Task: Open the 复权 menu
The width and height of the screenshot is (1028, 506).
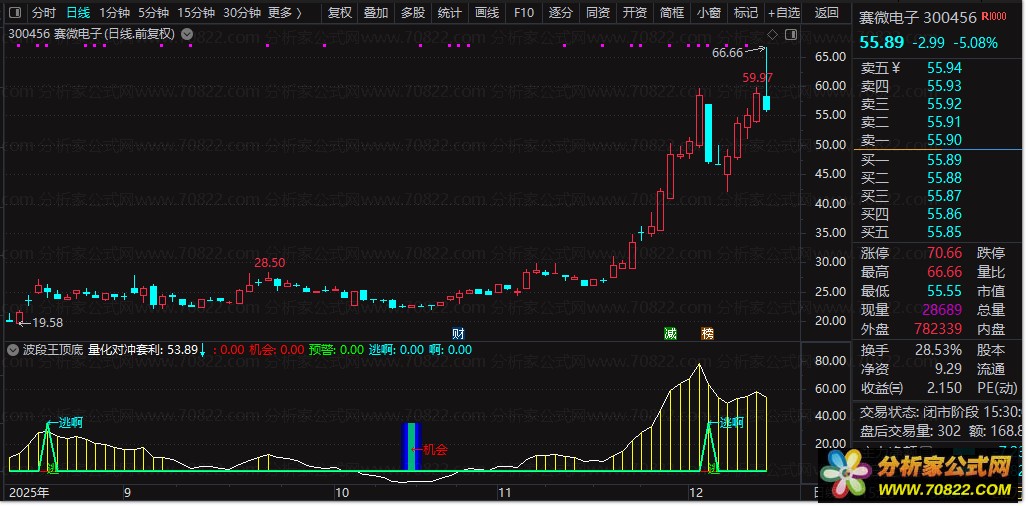Action: [340, 12]
